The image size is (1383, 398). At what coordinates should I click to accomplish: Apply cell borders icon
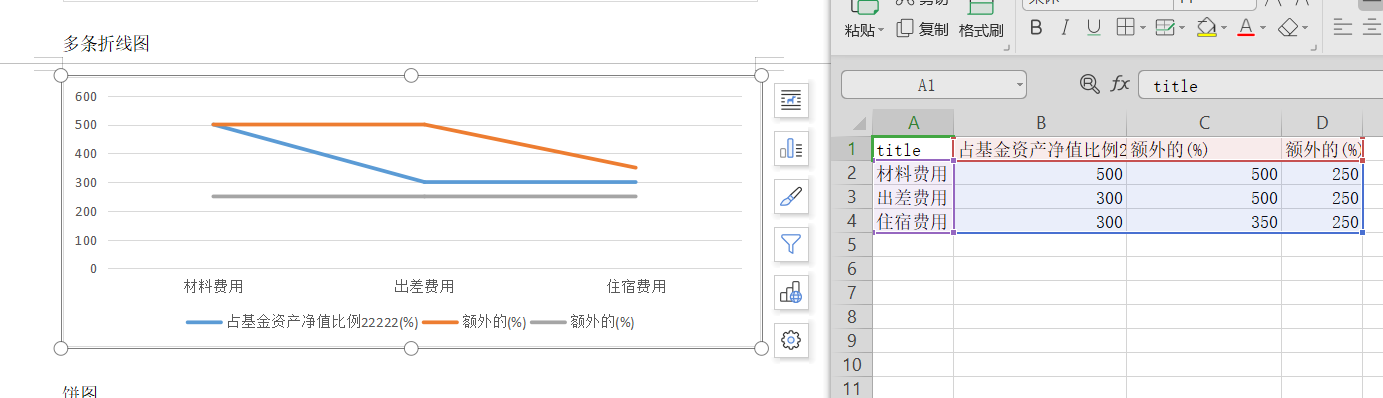coord(1125,28)
